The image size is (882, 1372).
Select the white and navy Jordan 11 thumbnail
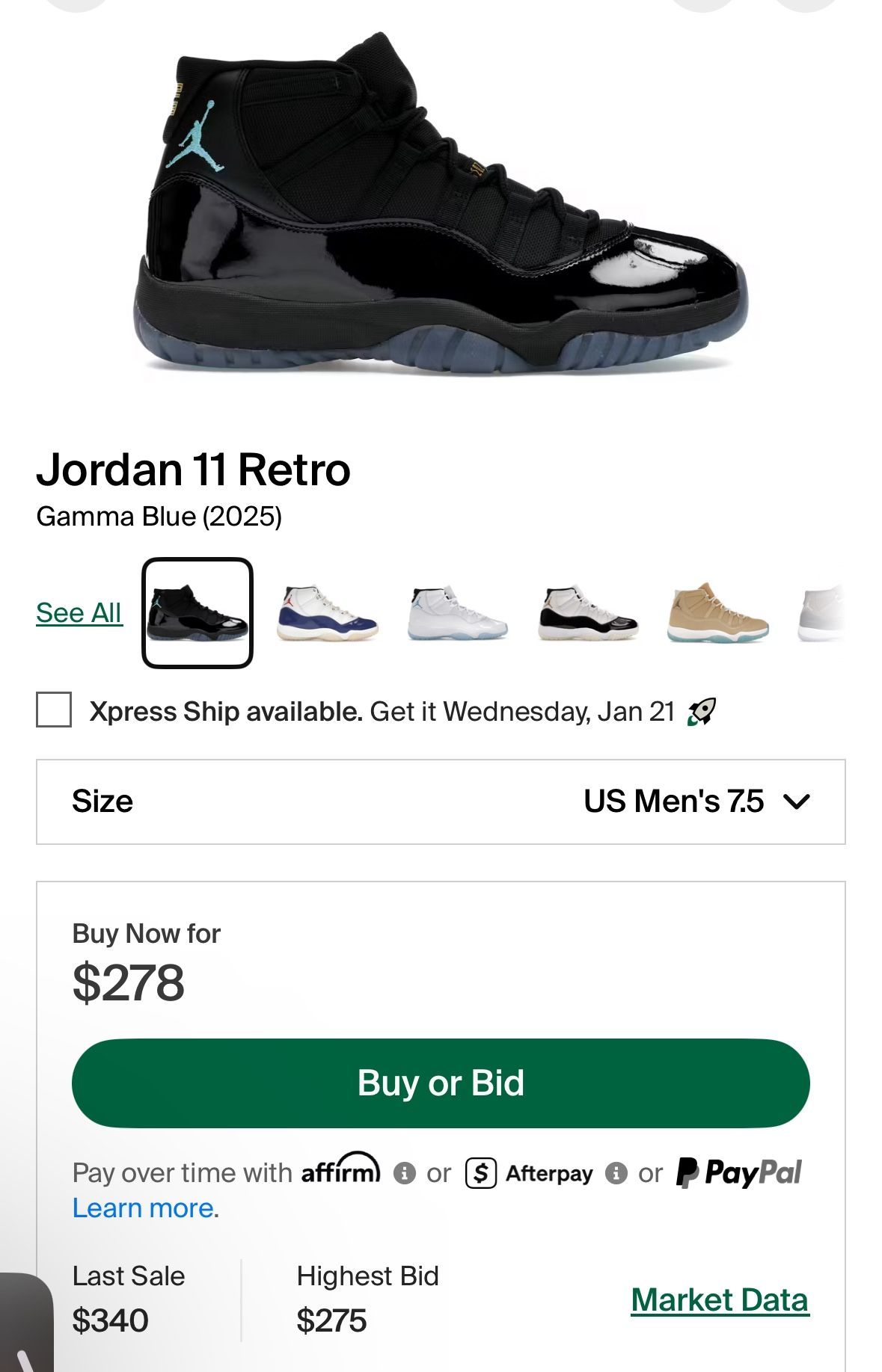point(327,613)
